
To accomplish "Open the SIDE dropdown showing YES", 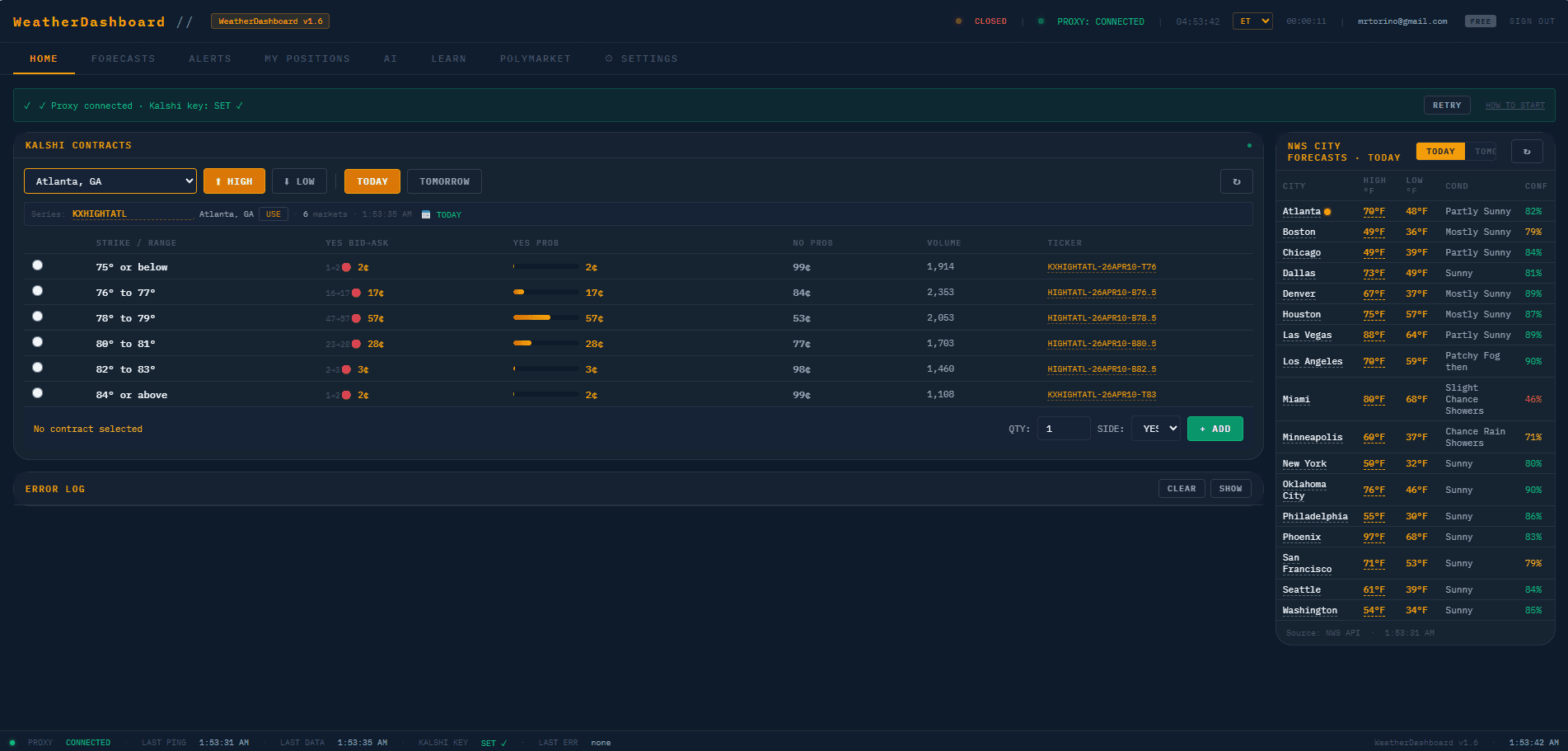I will [x=1155, y=429].
